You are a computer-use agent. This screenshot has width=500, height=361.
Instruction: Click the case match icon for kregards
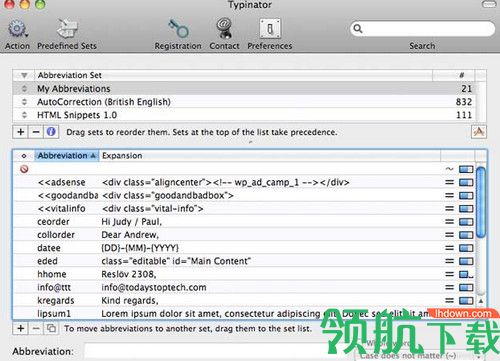449,301
